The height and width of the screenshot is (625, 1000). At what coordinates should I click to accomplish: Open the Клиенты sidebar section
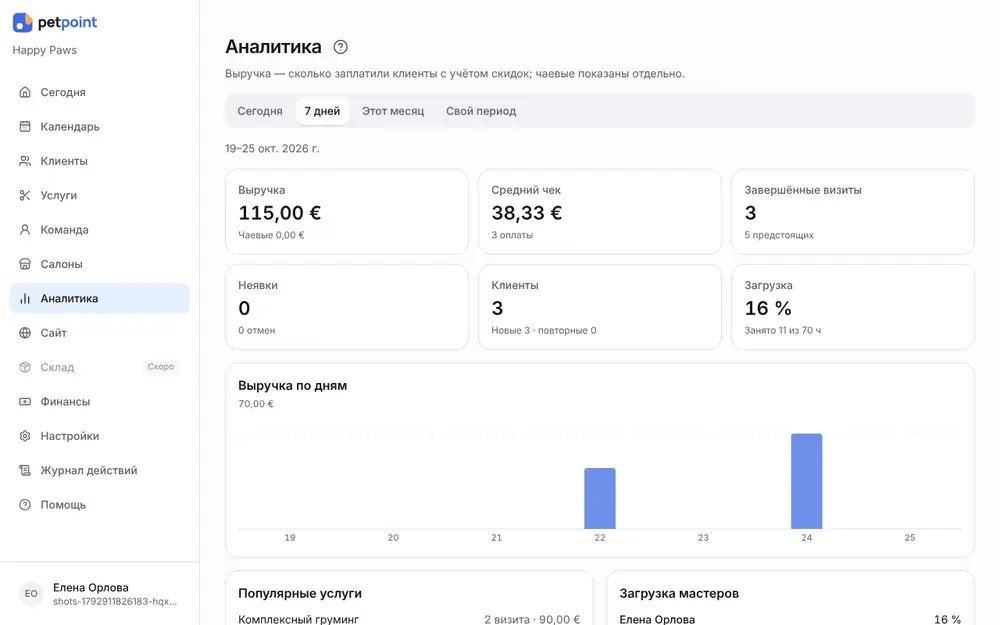tap(99, 161)
